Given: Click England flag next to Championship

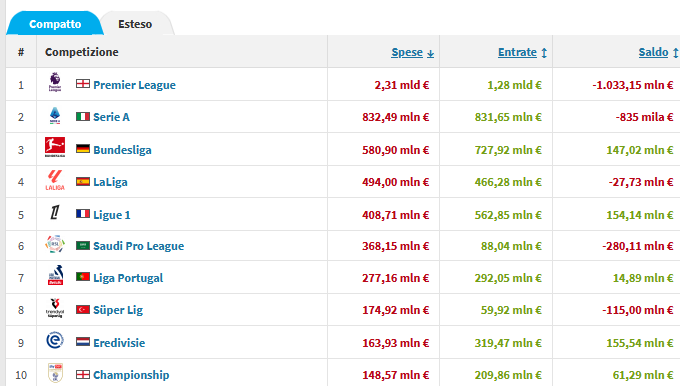Looking at the screenshot, I should 83,374.
